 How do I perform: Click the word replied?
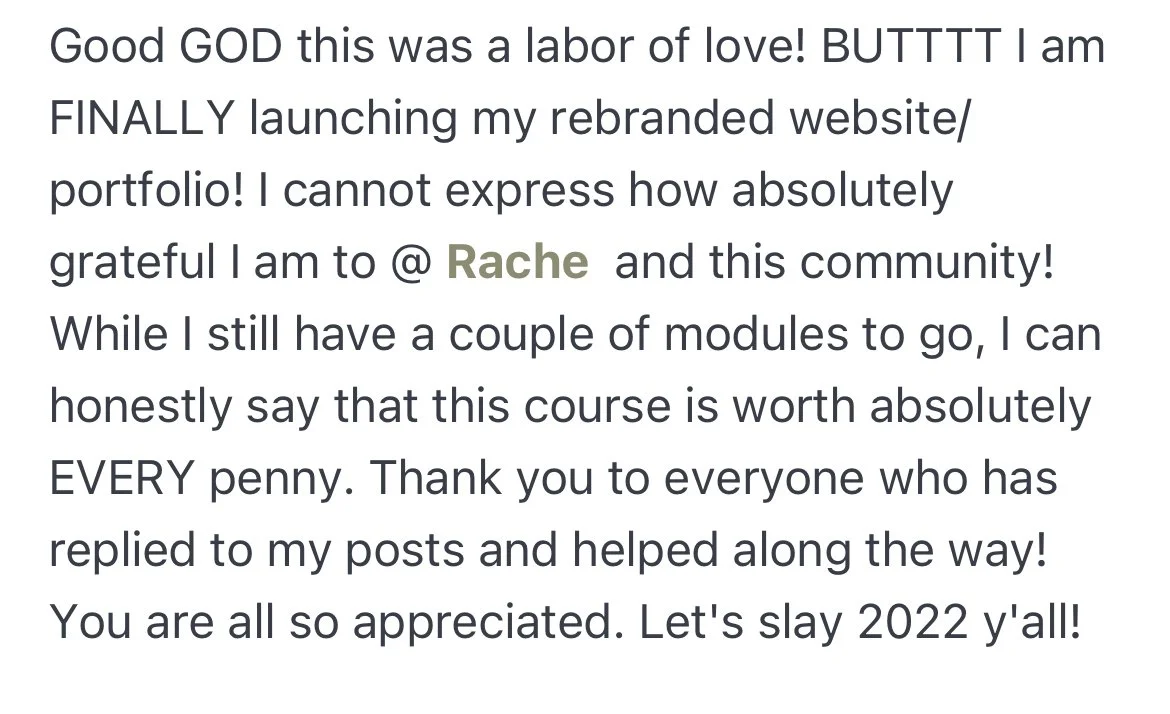point(123,551)
